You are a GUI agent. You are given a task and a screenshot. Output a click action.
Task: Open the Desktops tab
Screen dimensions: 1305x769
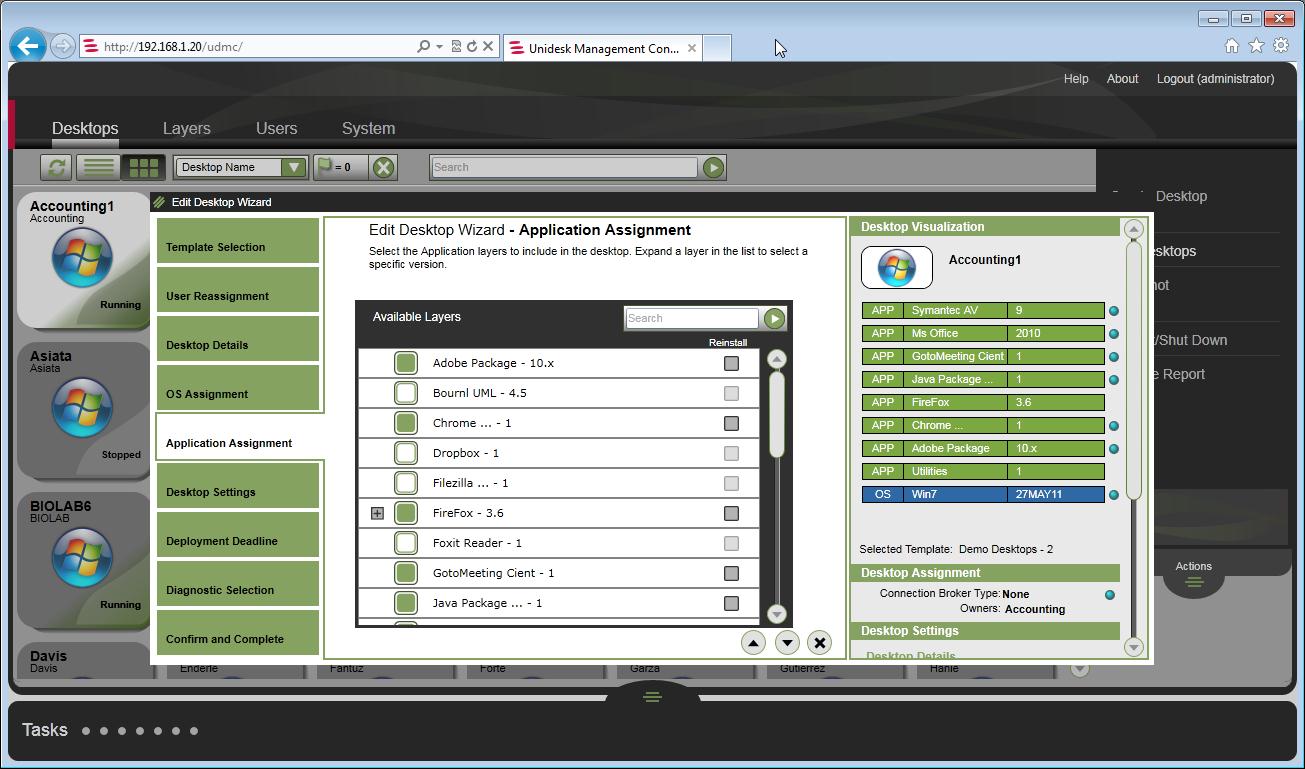click(x=85, y=128)
